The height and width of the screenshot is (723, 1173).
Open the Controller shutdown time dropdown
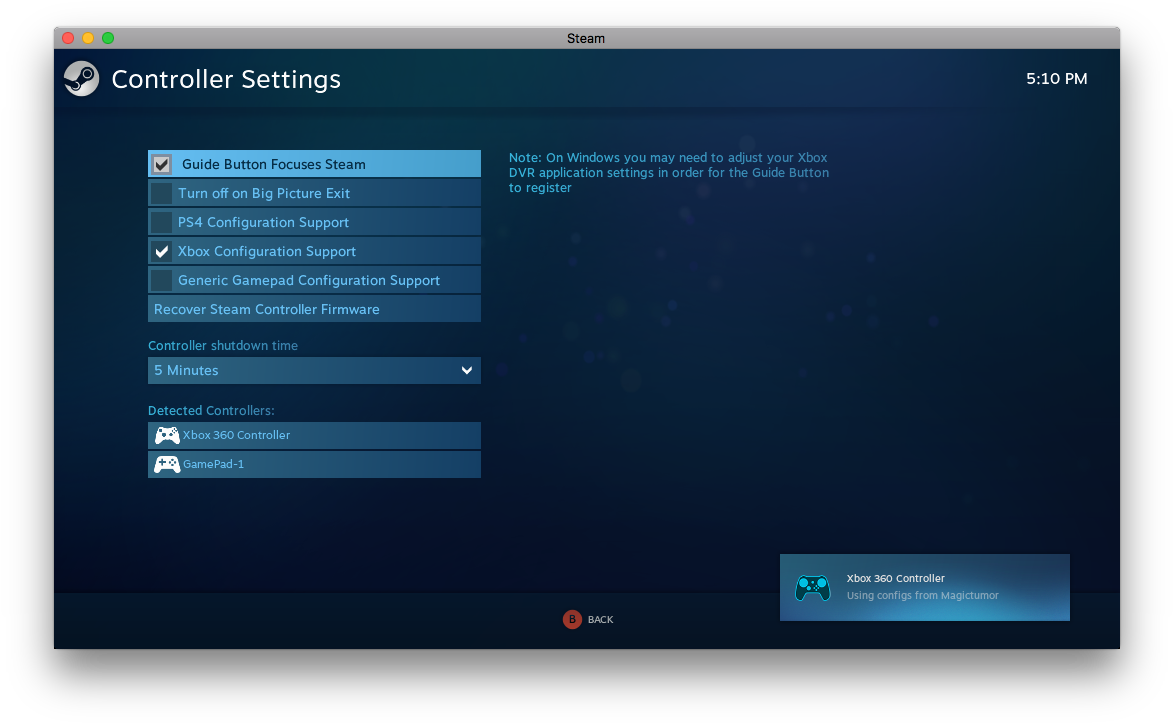tap(314, 370)
